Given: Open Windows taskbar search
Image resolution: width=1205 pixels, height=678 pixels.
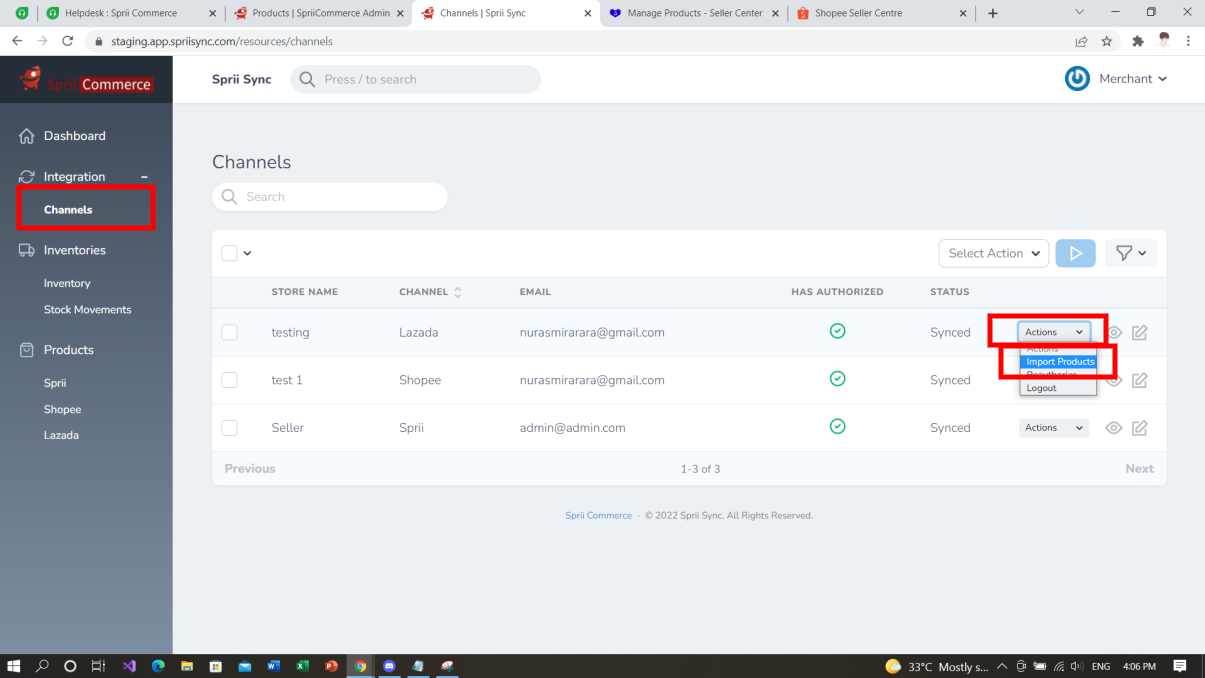Looking at the screenshot, I should tap(42, 666).
